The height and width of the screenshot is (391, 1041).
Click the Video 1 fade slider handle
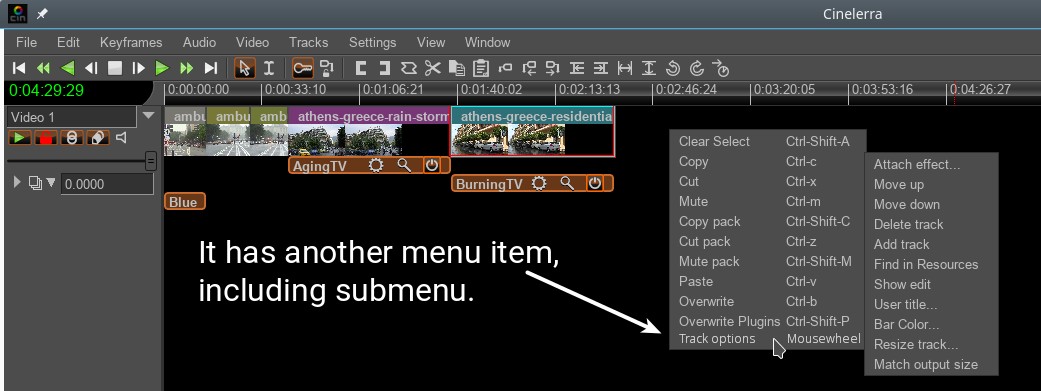pyautogui.click(x=151, y=161)
